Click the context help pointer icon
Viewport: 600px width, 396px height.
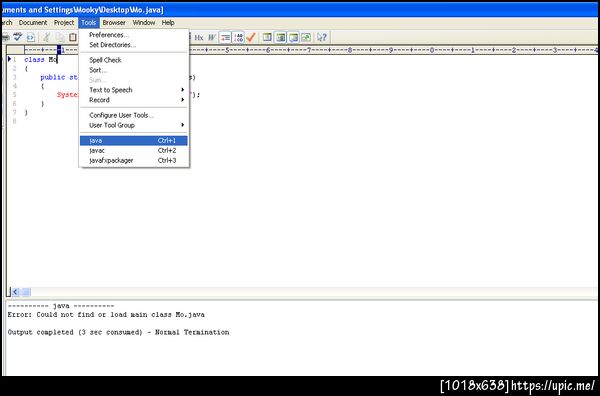click(x=322, y=37)
